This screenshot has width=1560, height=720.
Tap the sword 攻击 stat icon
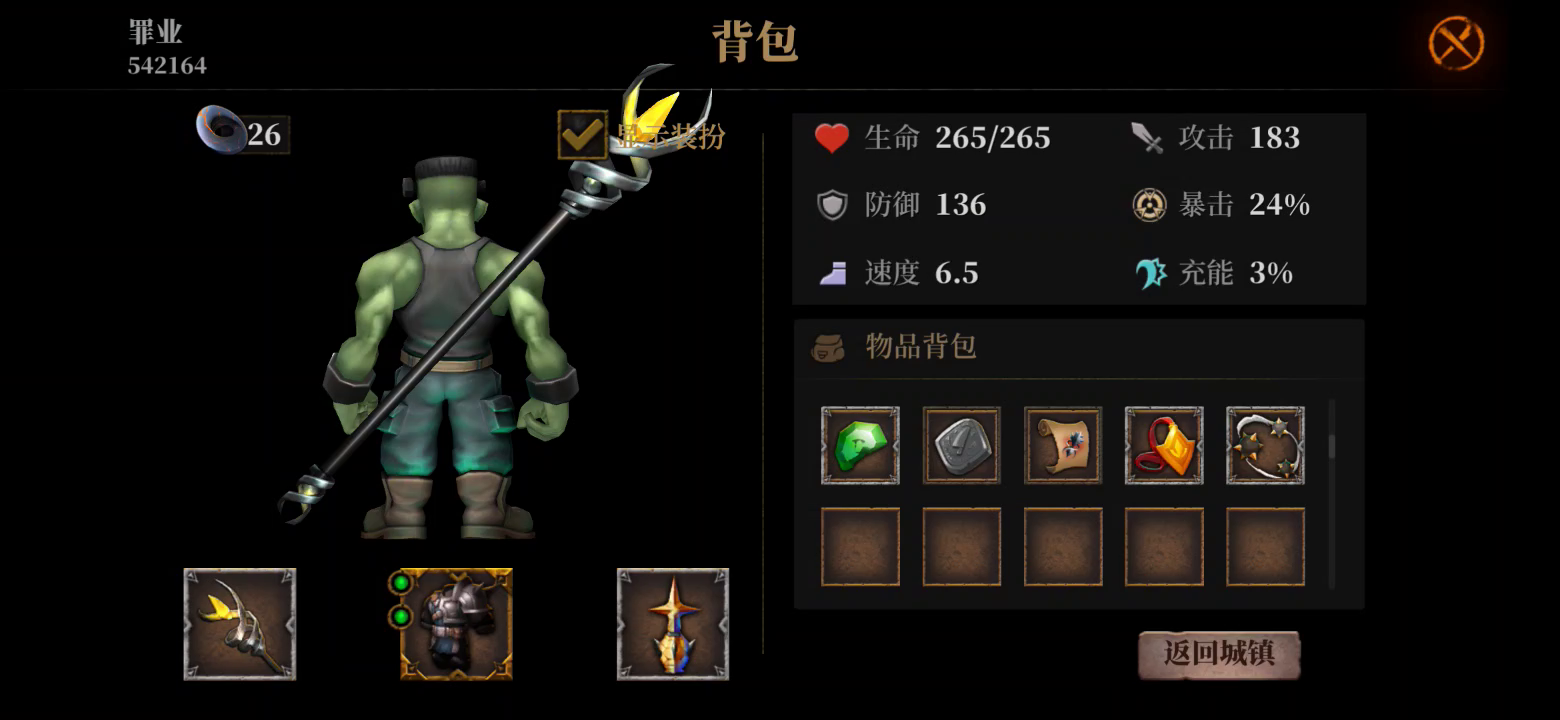pyautogui.click(x=1147, y=138)
